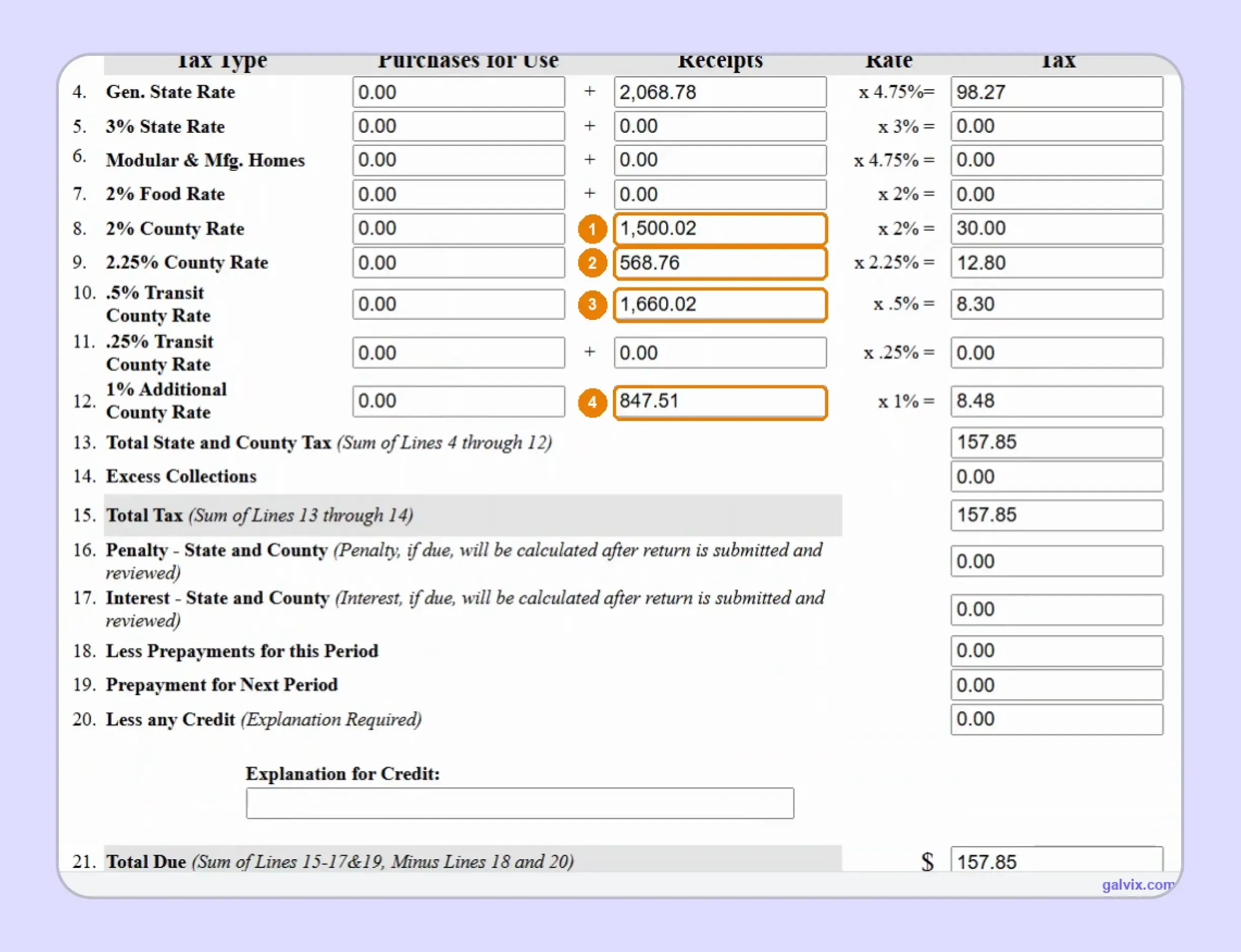
Task: Click Penalty - State and County field
Action: (x=1057, y=561)
